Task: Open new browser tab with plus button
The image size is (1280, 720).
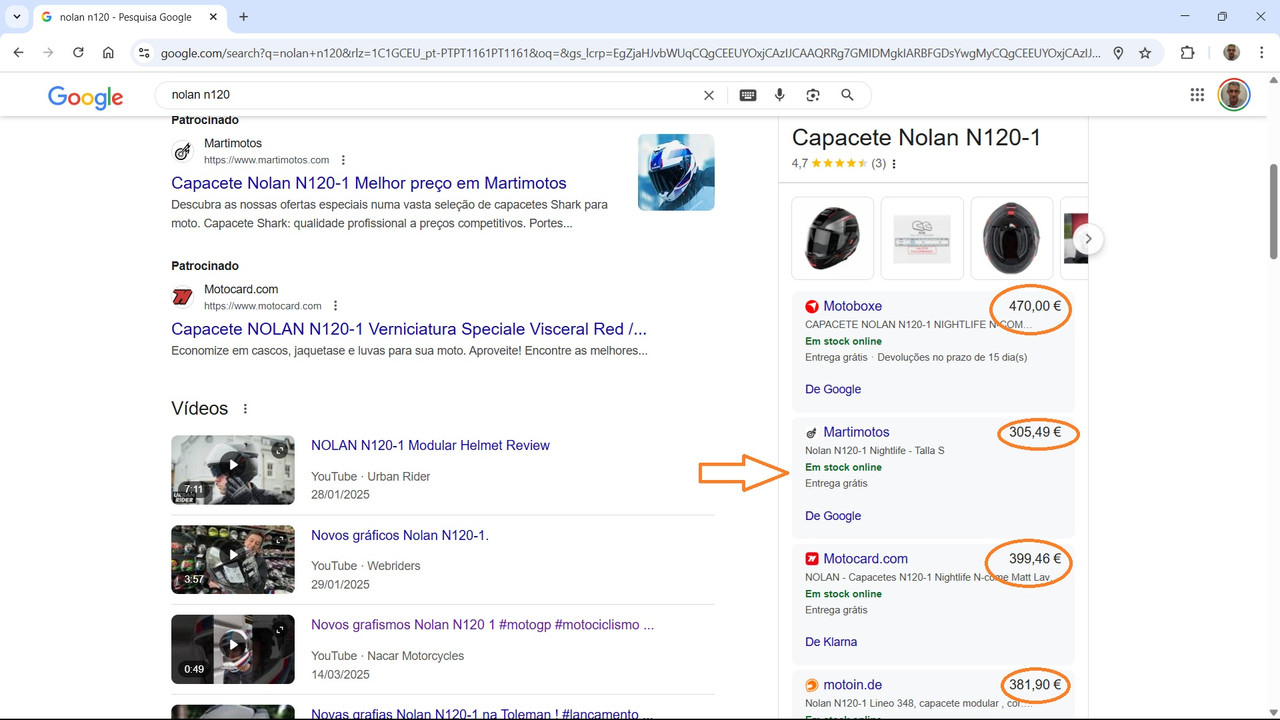Action: tap(243, 17)
